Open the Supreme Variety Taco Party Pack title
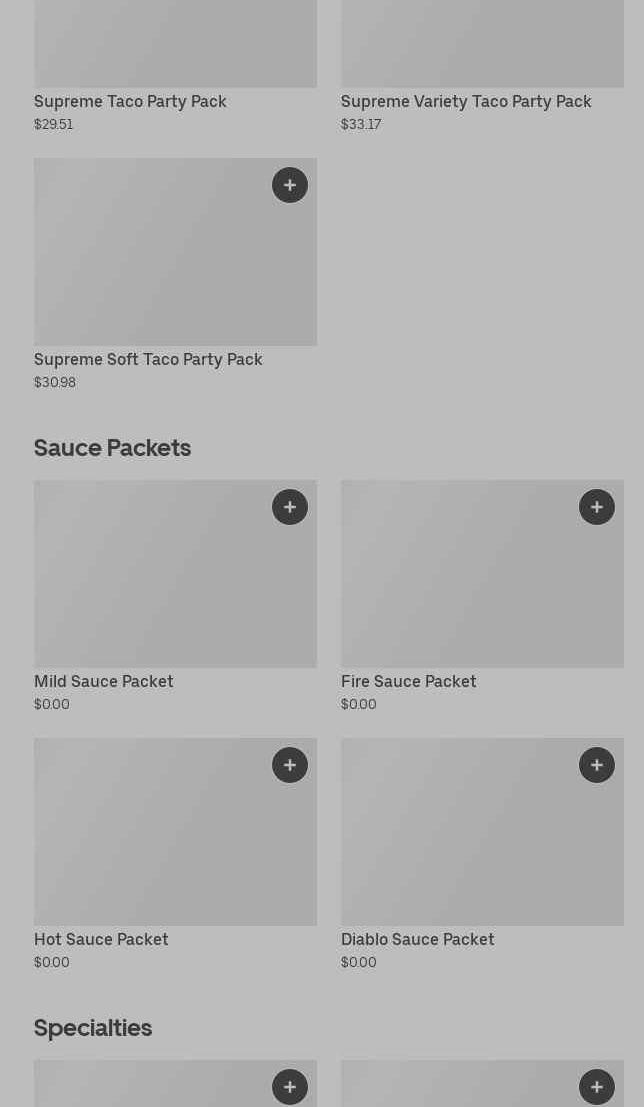644x1107 pixels. click(466, 101)
